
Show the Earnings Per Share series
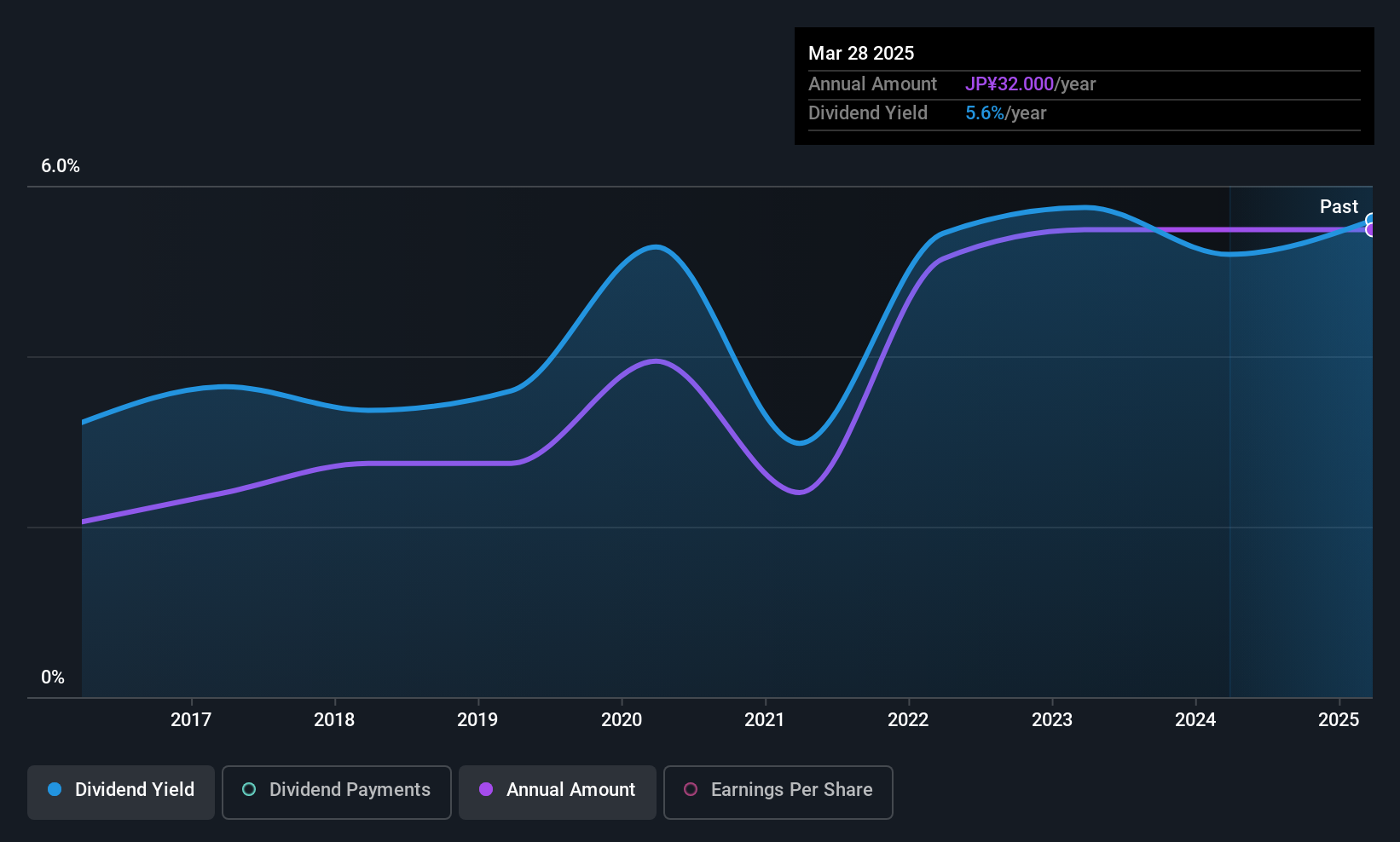tap(778, 792)
